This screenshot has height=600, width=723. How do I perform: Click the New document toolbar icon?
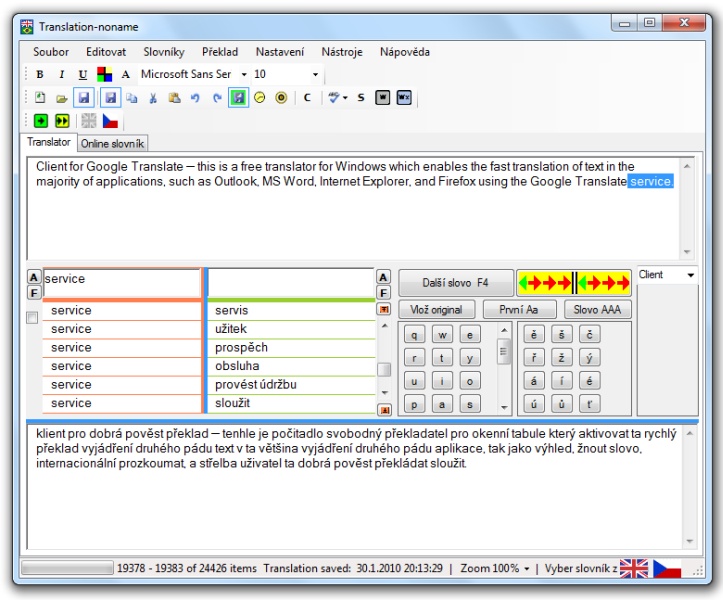click(x=40, y=98)
